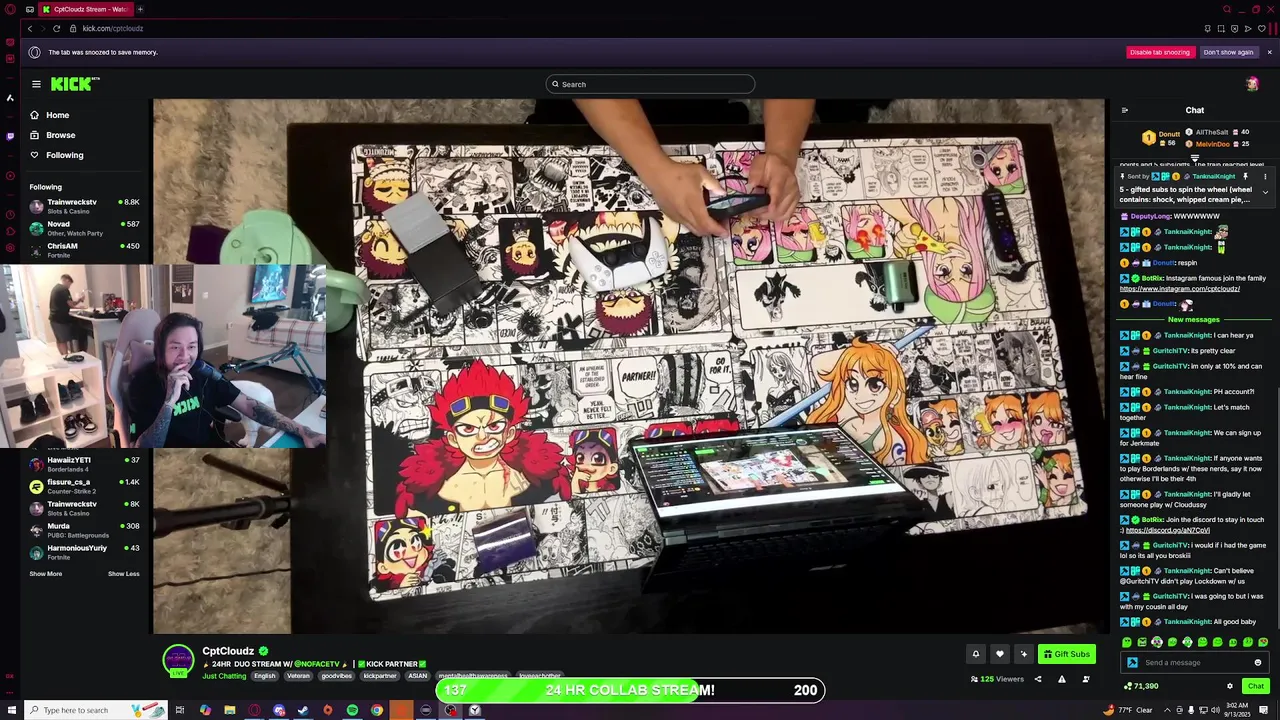
Task: Click Disable tab snoozing button
Action: click(x=1160, y=52)
